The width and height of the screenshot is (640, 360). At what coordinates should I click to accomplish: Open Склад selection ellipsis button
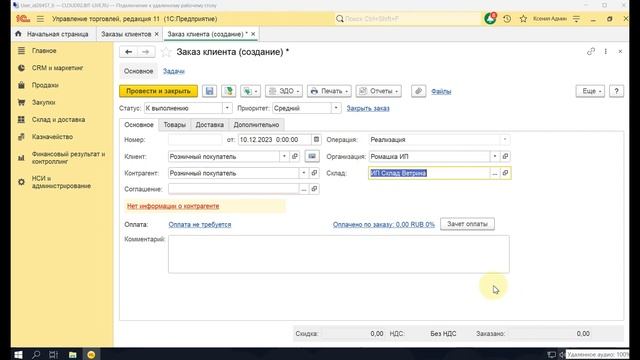point(495,173)
